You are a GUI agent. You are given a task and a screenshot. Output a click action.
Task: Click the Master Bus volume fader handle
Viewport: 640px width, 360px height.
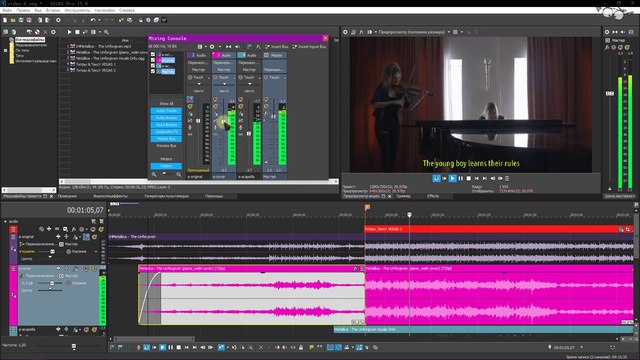click(x=610, y=93)
